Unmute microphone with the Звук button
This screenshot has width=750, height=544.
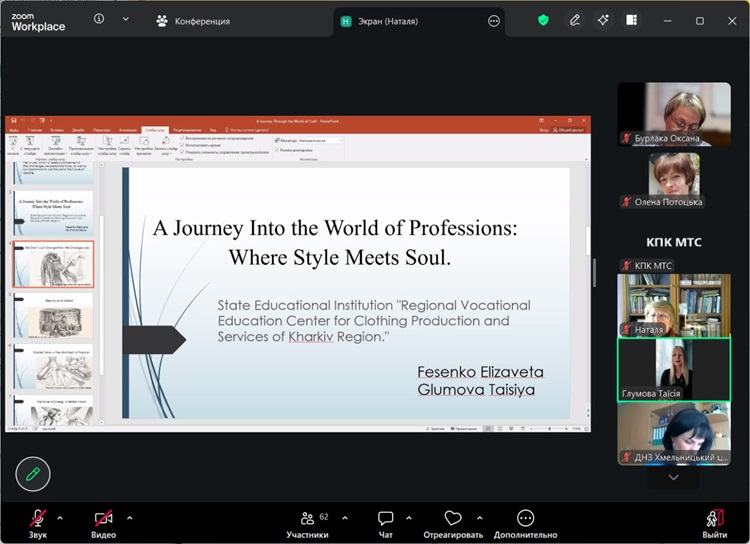[x=37, y=519]
